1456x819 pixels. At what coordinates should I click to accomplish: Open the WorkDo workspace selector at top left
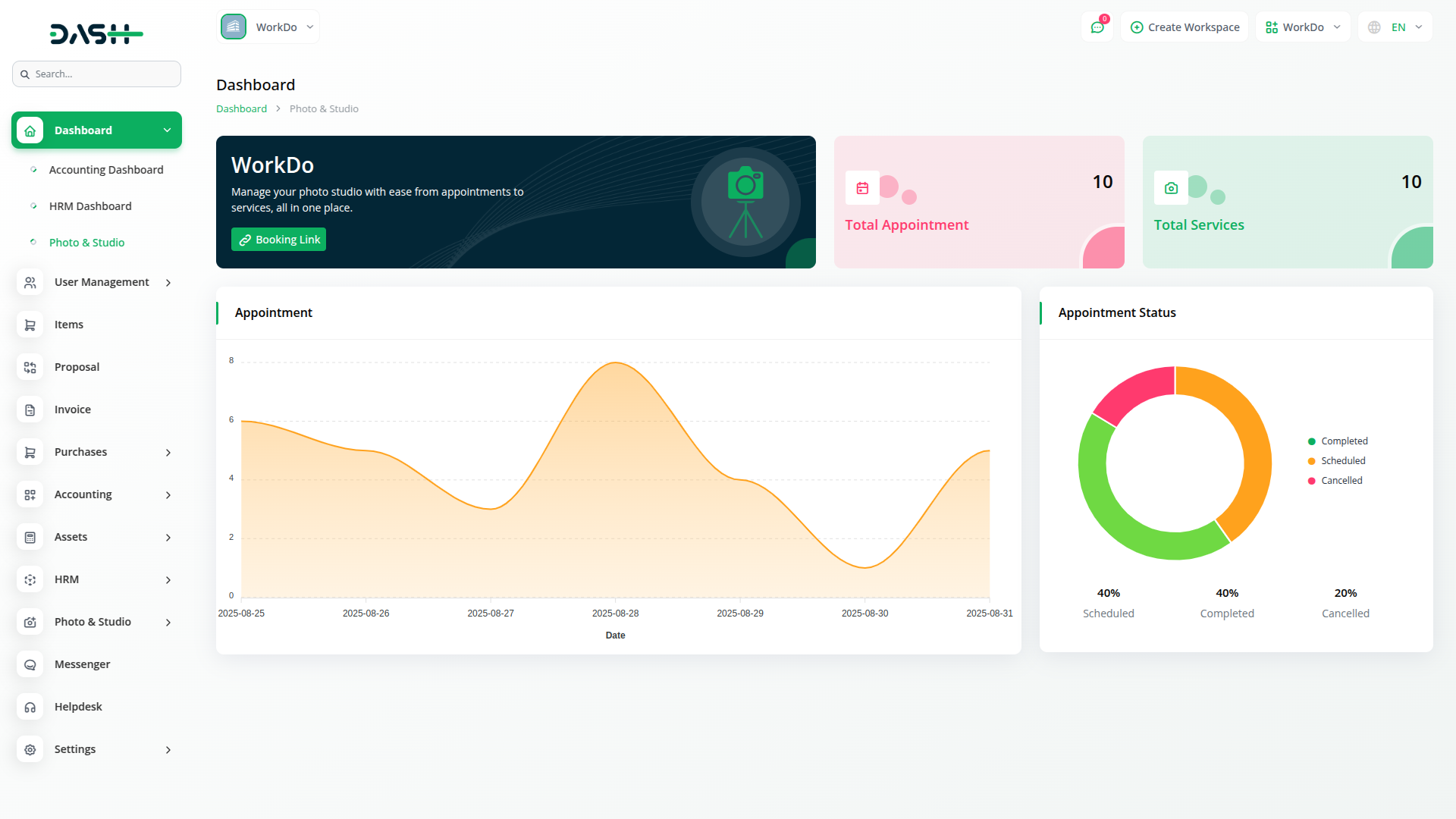(x=268, y=27)
